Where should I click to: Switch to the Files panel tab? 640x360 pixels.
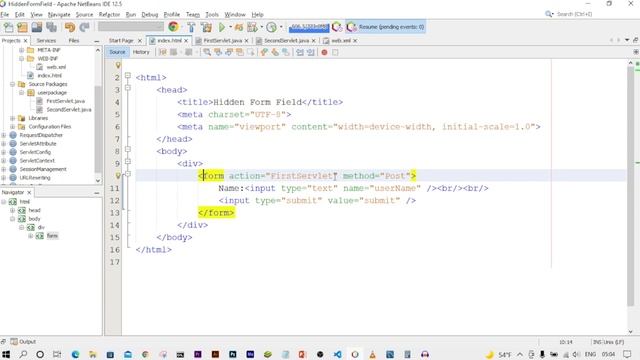(x=74, y=41)
